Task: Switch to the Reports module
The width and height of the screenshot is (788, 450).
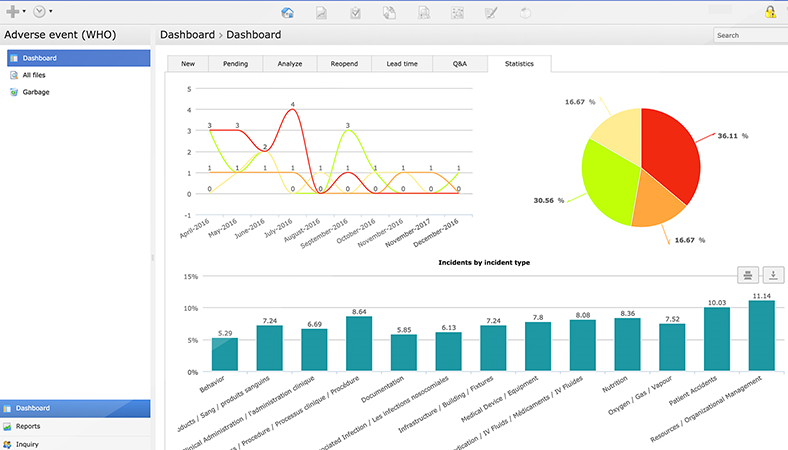Action: (x=75, y=426)
